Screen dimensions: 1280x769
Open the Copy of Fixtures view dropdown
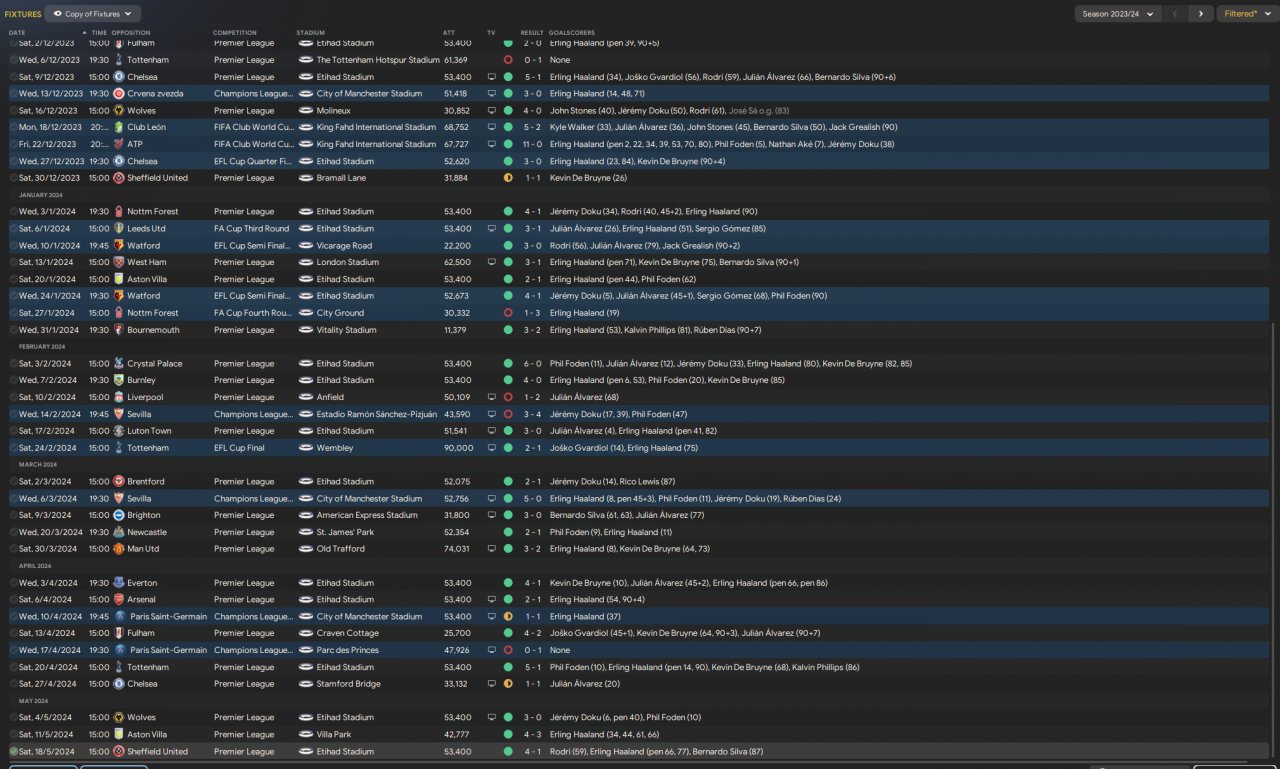pos(93,14)
